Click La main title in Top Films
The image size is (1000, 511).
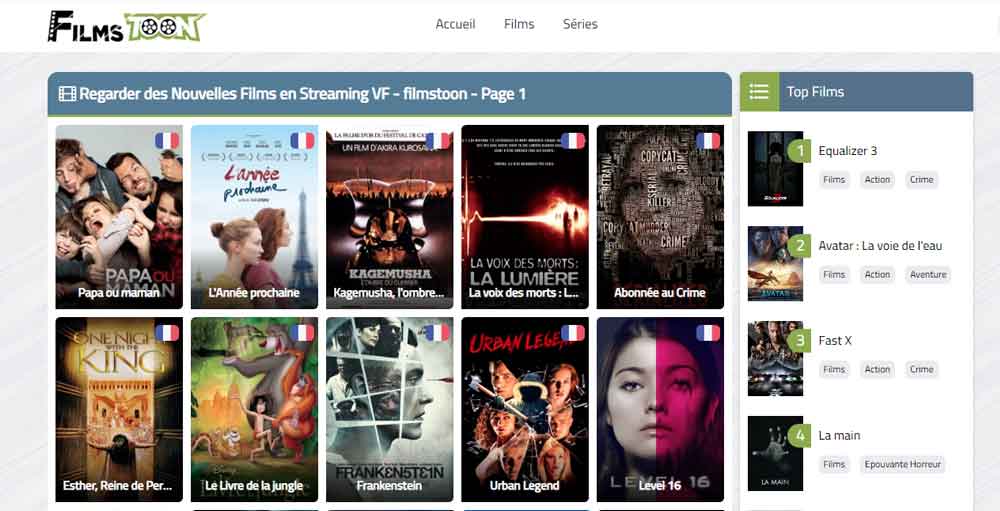pos(839,436)
